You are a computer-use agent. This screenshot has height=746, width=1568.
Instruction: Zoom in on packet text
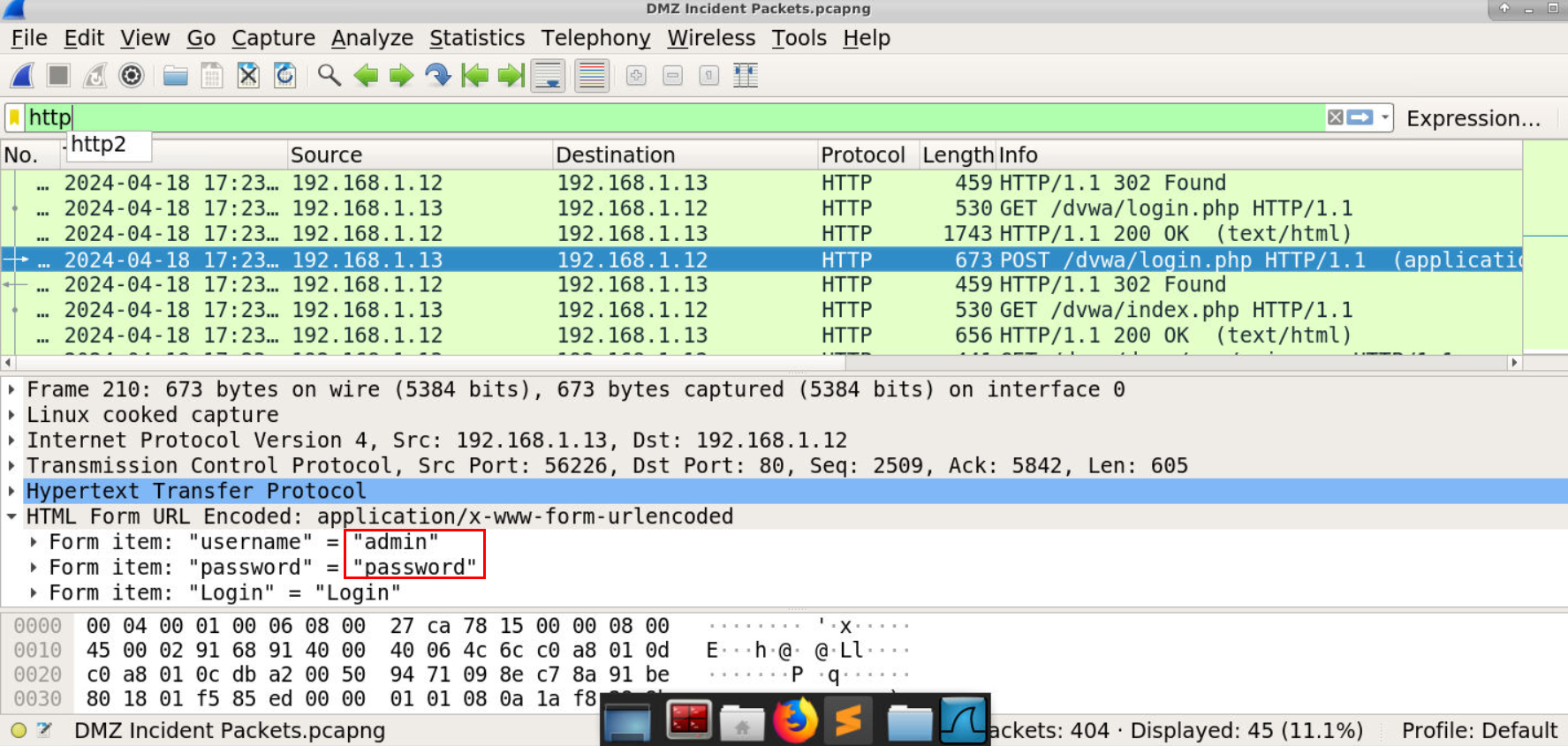point(636,76)
